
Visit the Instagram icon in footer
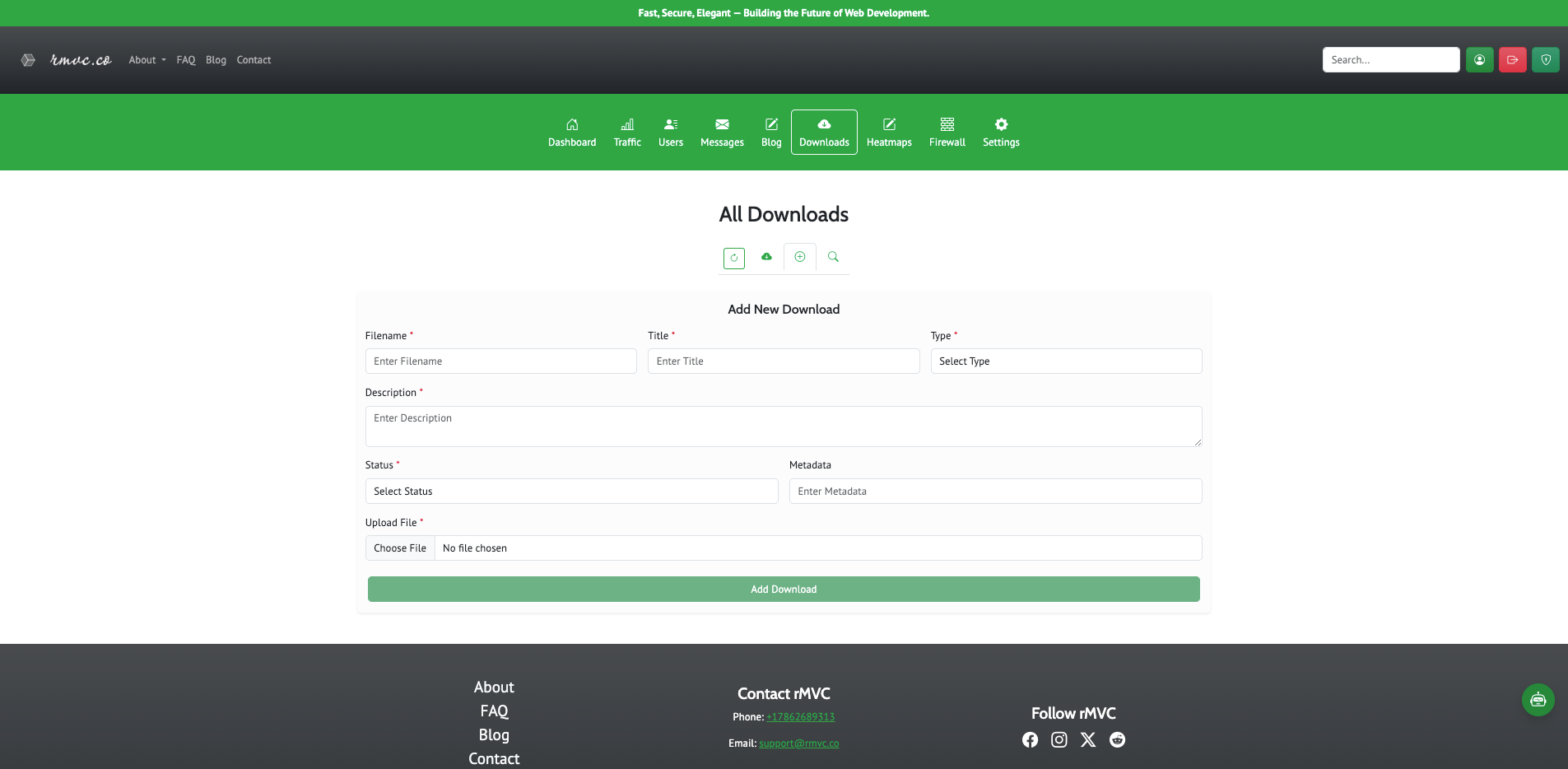click(1059, 739)
